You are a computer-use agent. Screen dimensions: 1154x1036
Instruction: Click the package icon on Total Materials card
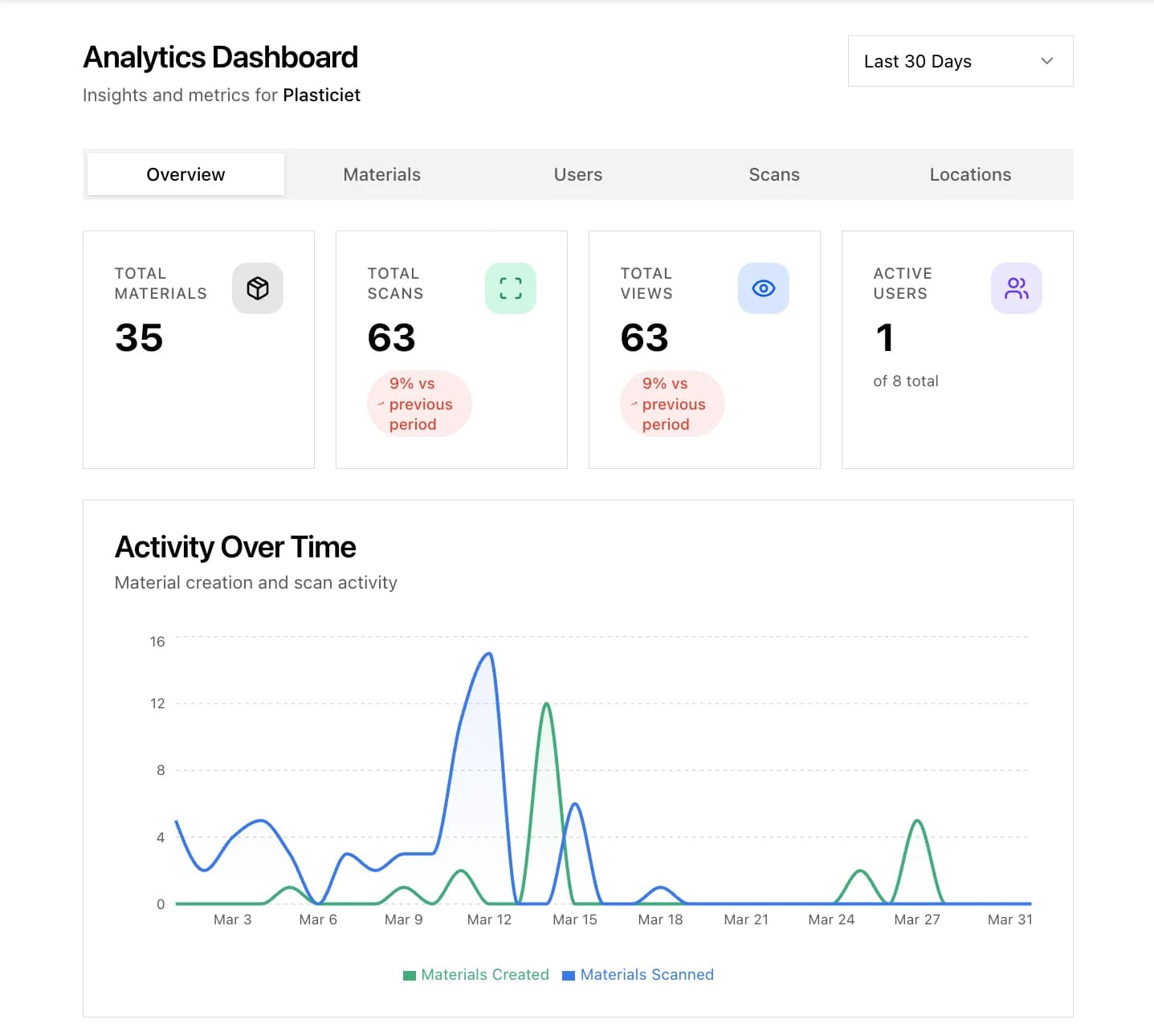pyautogui.click(x=258, y=288)
